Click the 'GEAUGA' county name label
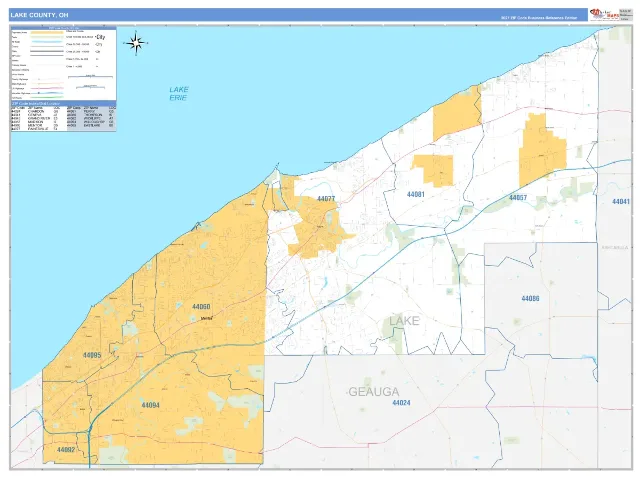The width and height of the screenshot is (640, 480). click(x=373, y=392)
